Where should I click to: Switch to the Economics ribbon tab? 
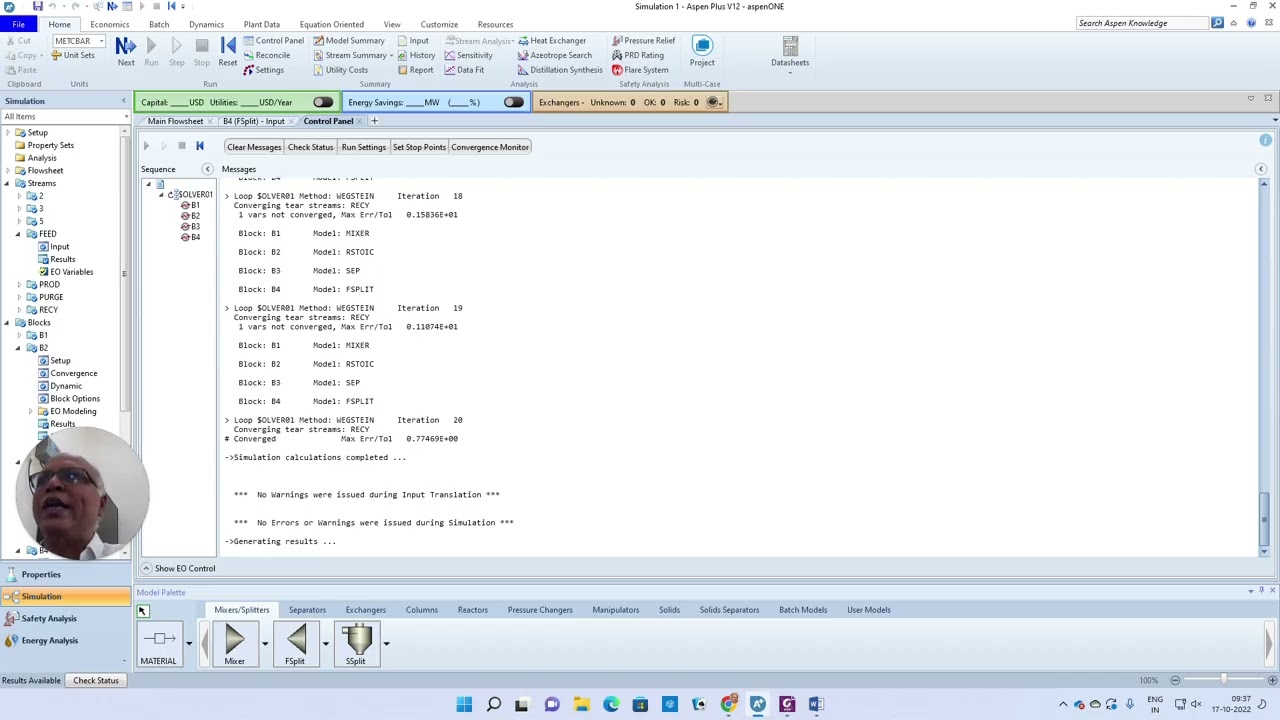tap(109, 24)
